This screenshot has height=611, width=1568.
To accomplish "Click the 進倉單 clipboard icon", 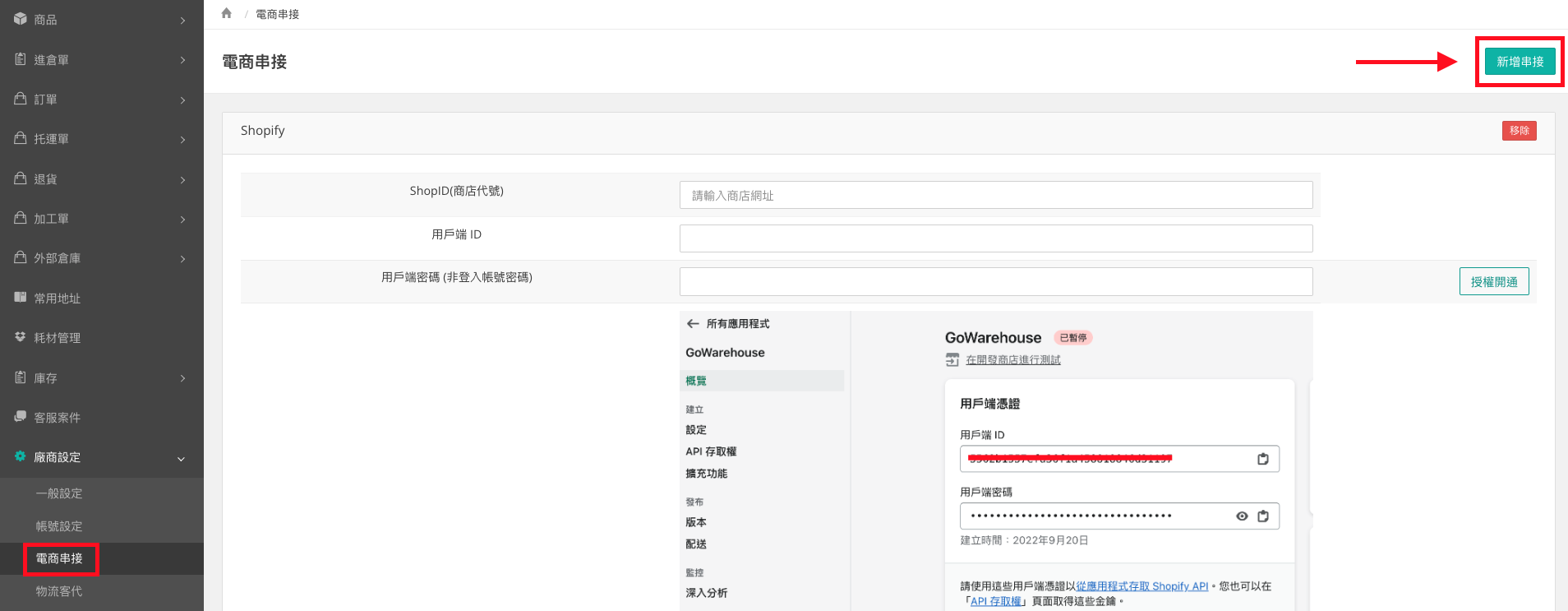I will (x=21, y=59).
